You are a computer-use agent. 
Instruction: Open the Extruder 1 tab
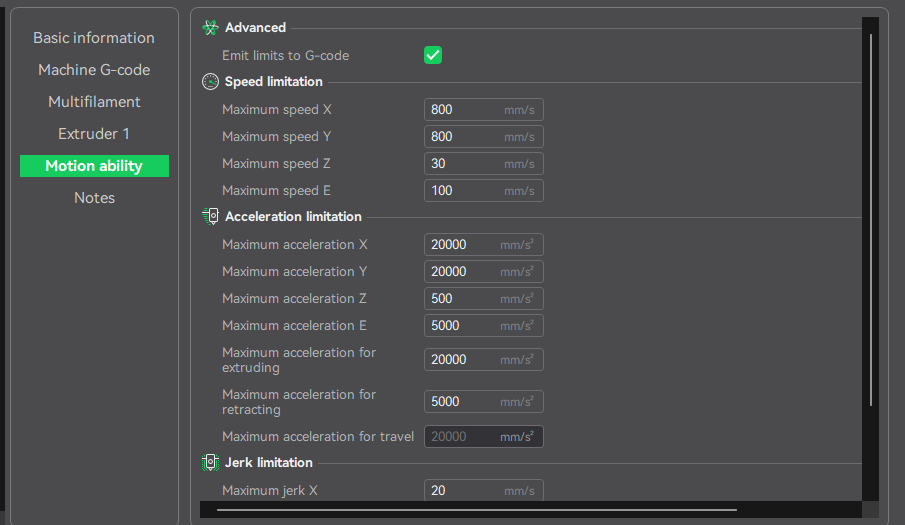pyautogui.click(x=94, y=134)
